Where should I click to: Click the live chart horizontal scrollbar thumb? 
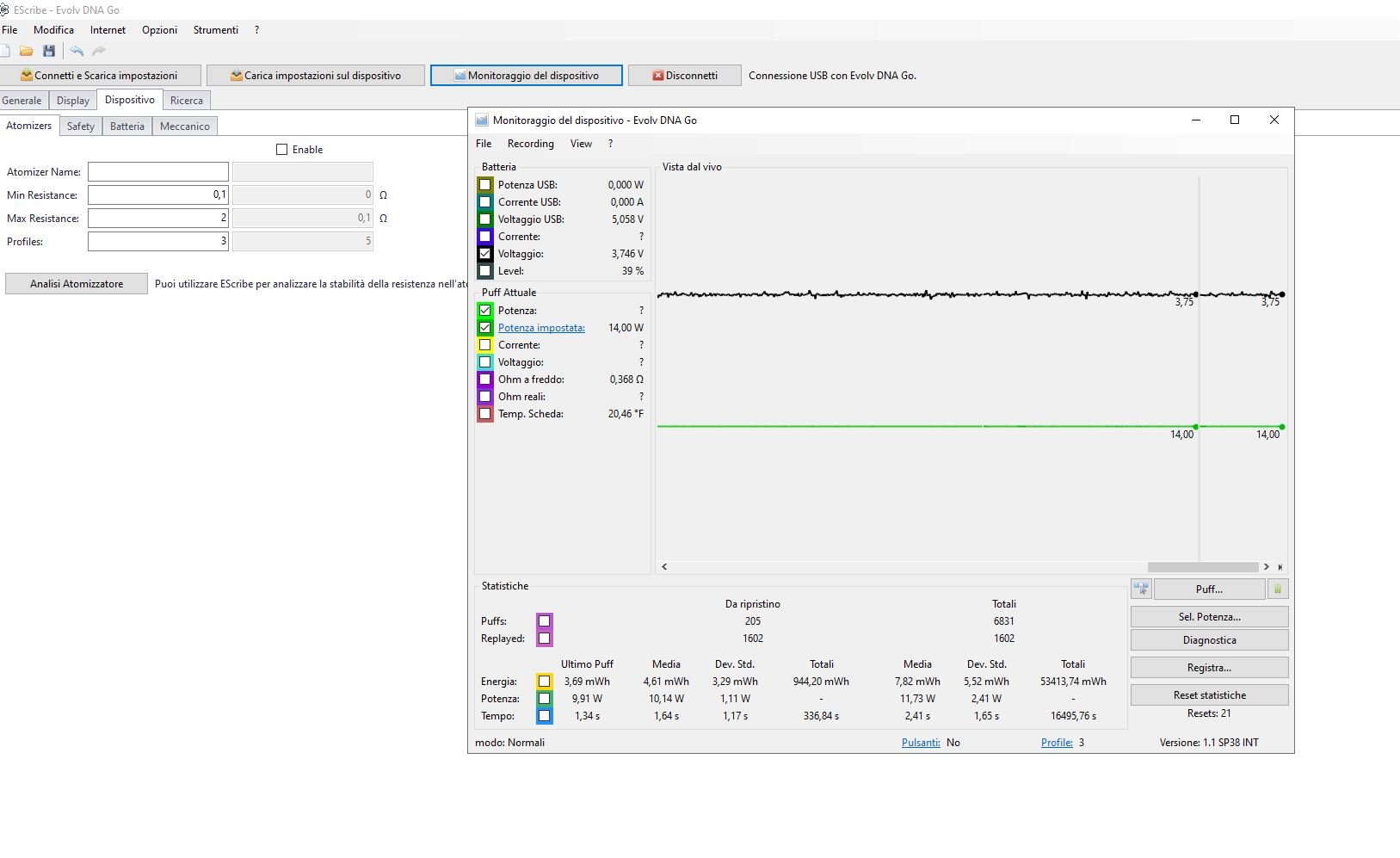pyautogui.click(x=1202, y=567)
